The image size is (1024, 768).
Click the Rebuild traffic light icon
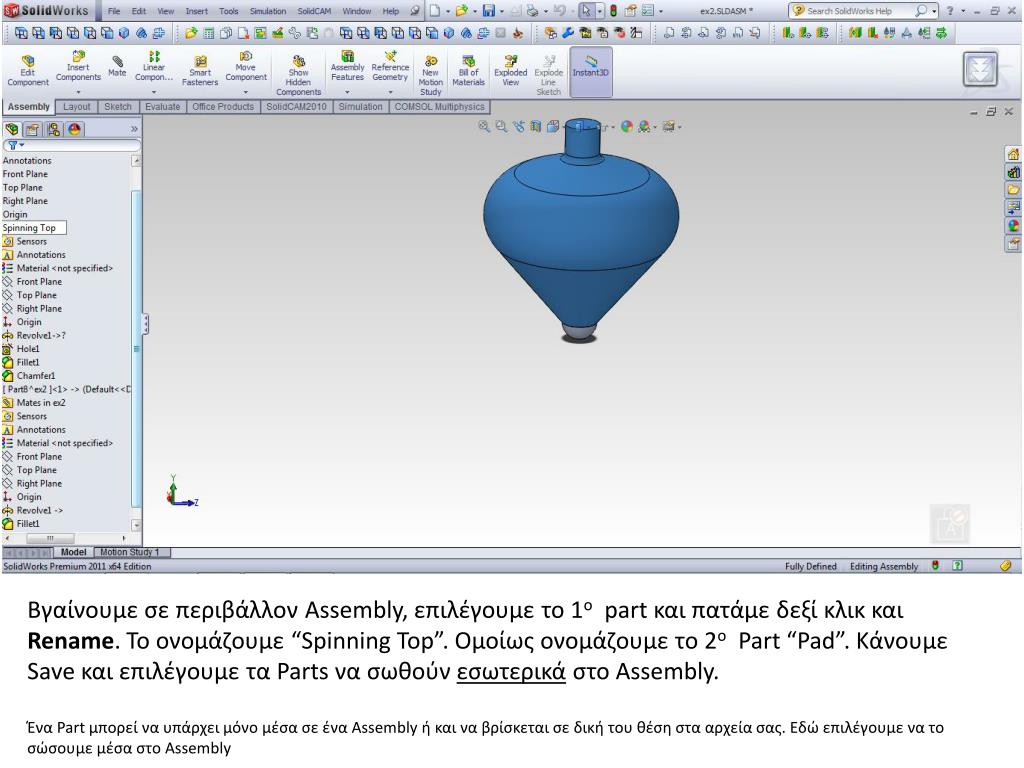[x=613, y=10]
